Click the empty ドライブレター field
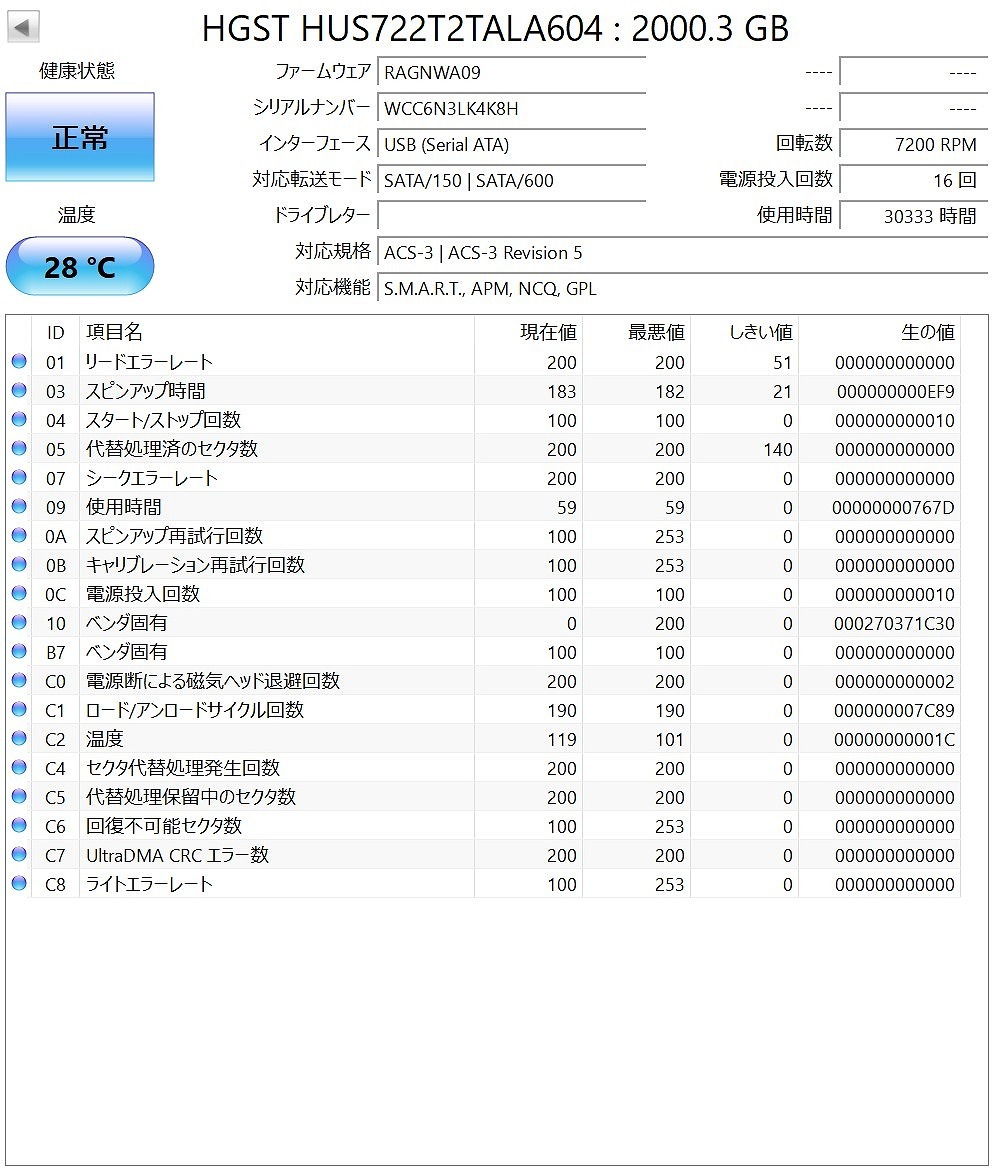994x1168 pixels. pyautogui.click(x=512, y=215)
